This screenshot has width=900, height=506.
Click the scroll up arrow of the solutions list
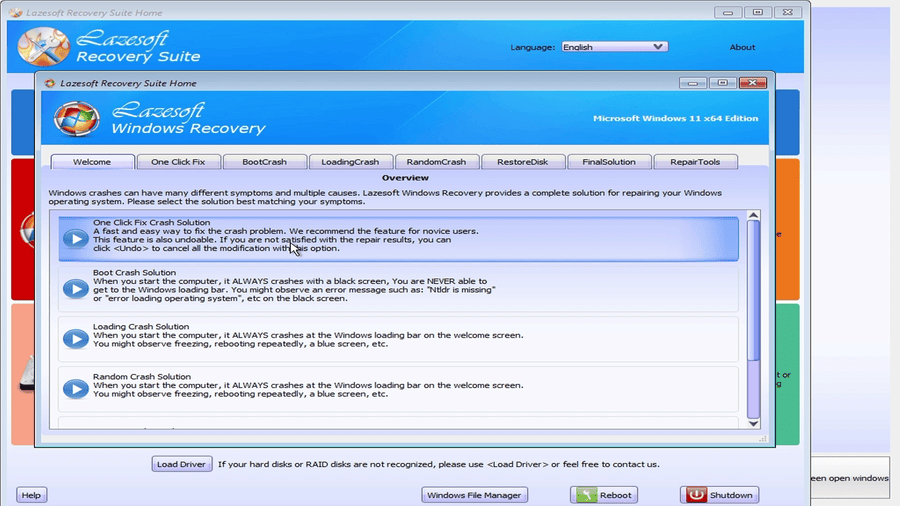pyautogui.click(x=754, y=215)
